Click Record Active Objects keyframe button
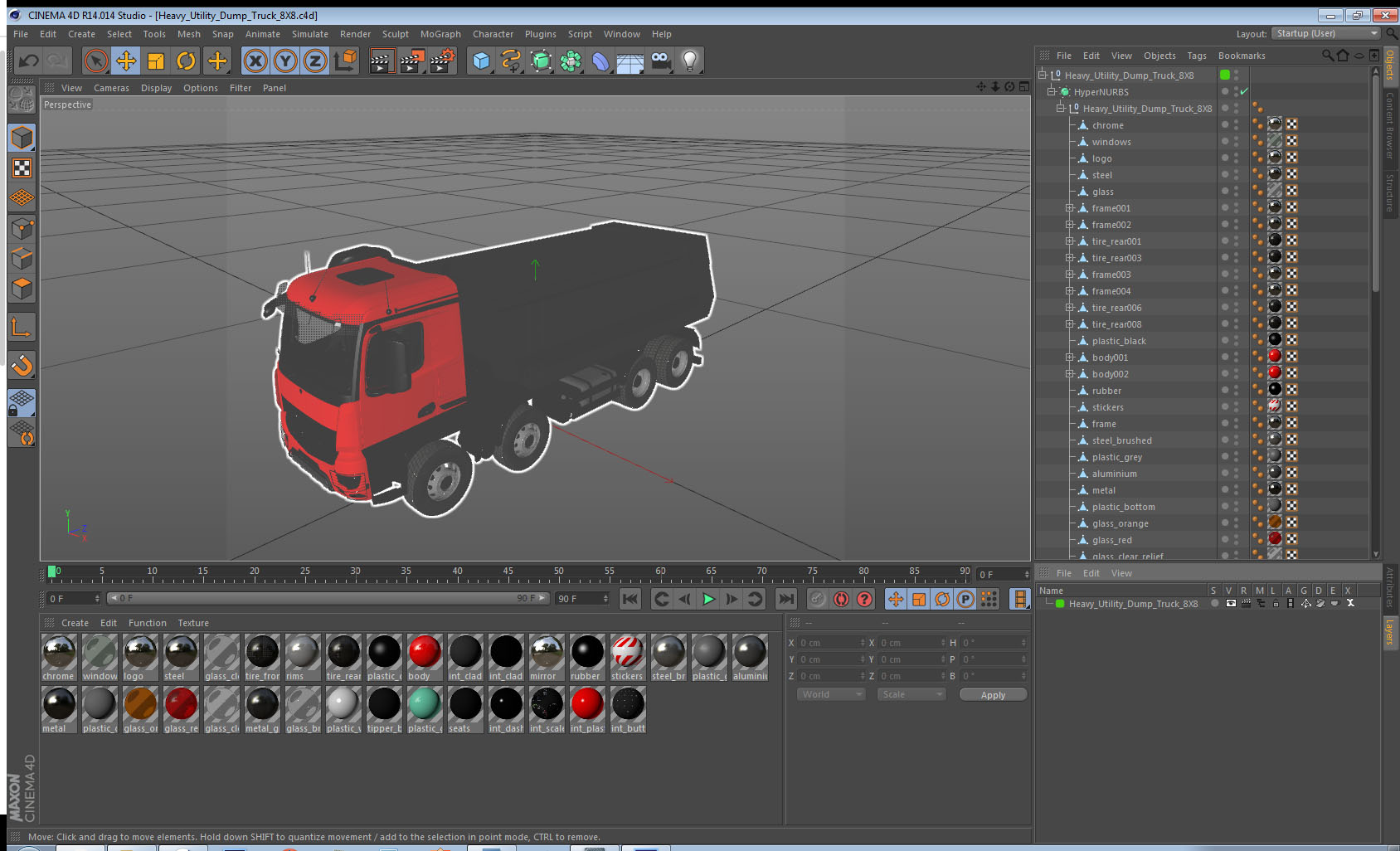Image resolution: width=1400 pixels, height=851 pixels. [818, 599]
